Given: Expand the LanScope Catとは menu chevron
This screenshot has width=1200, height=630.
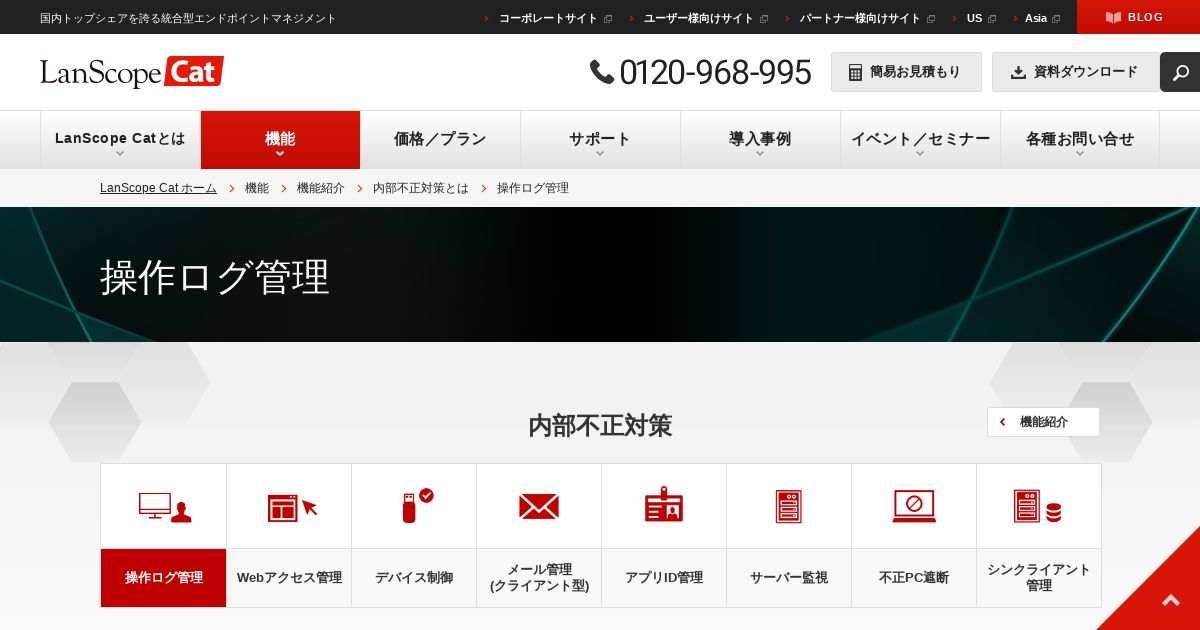Looking at the screenshot, I should click(120, 154).
